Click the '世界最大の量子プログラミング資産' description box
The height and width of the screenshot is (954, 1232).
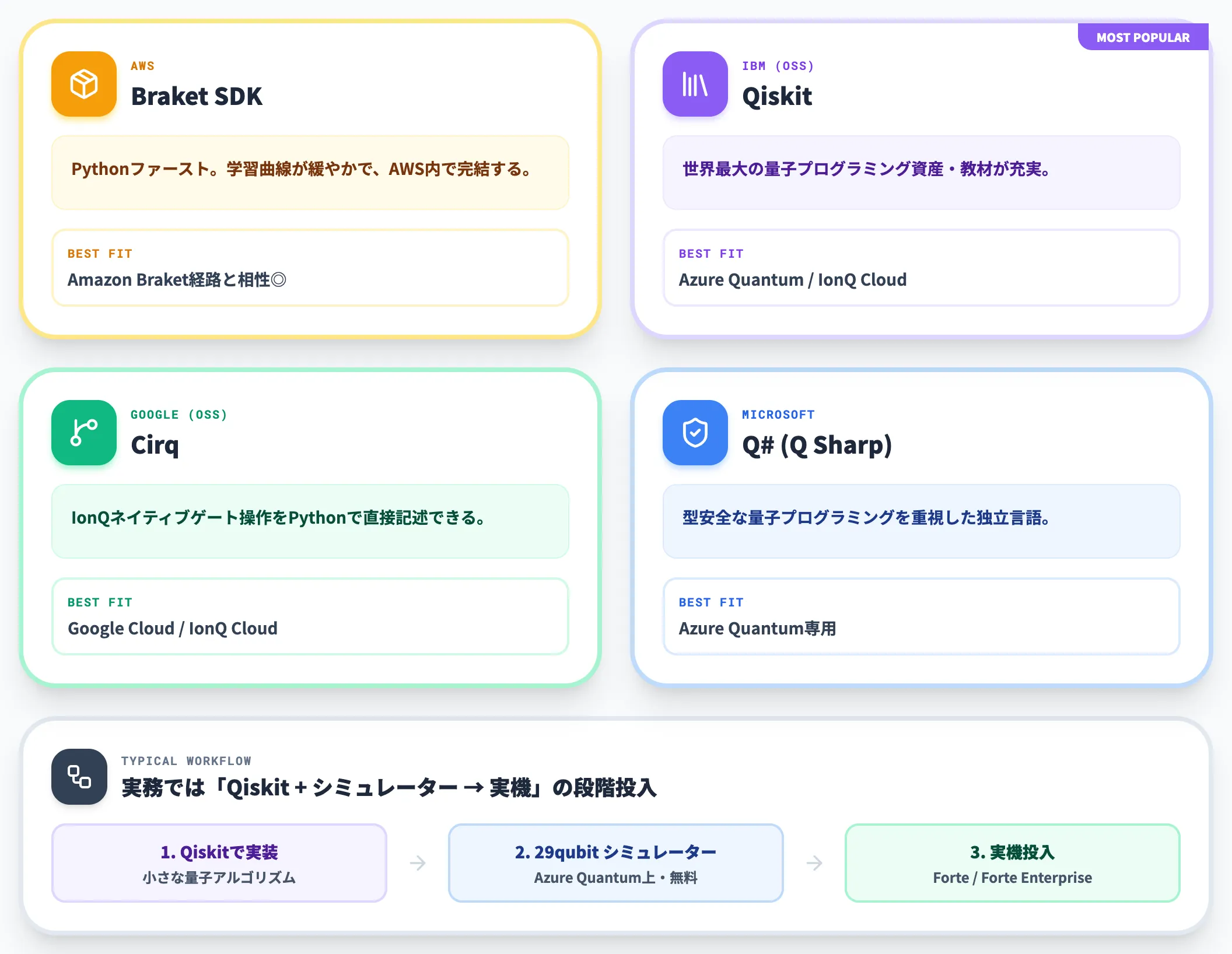coord(922,173)
